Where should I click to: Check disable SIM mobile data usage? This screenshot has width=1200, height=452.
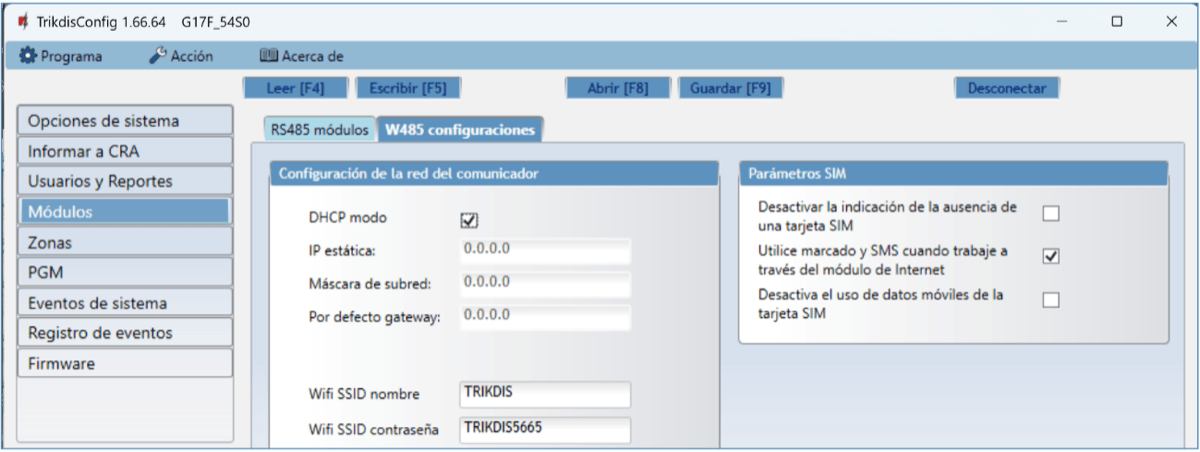tap(1051, 300)
